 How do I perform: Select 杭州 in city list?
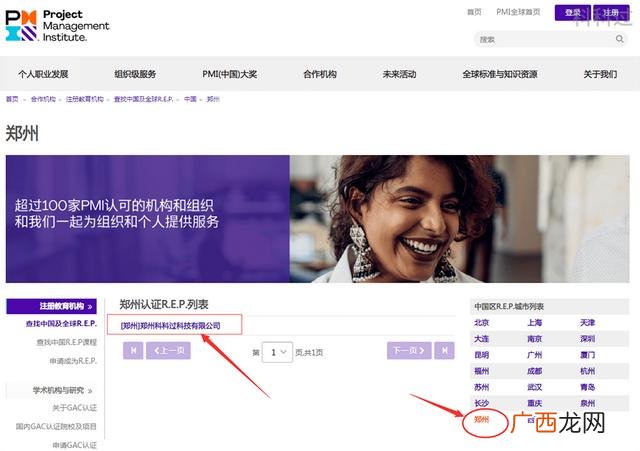(x=587, y=371)
